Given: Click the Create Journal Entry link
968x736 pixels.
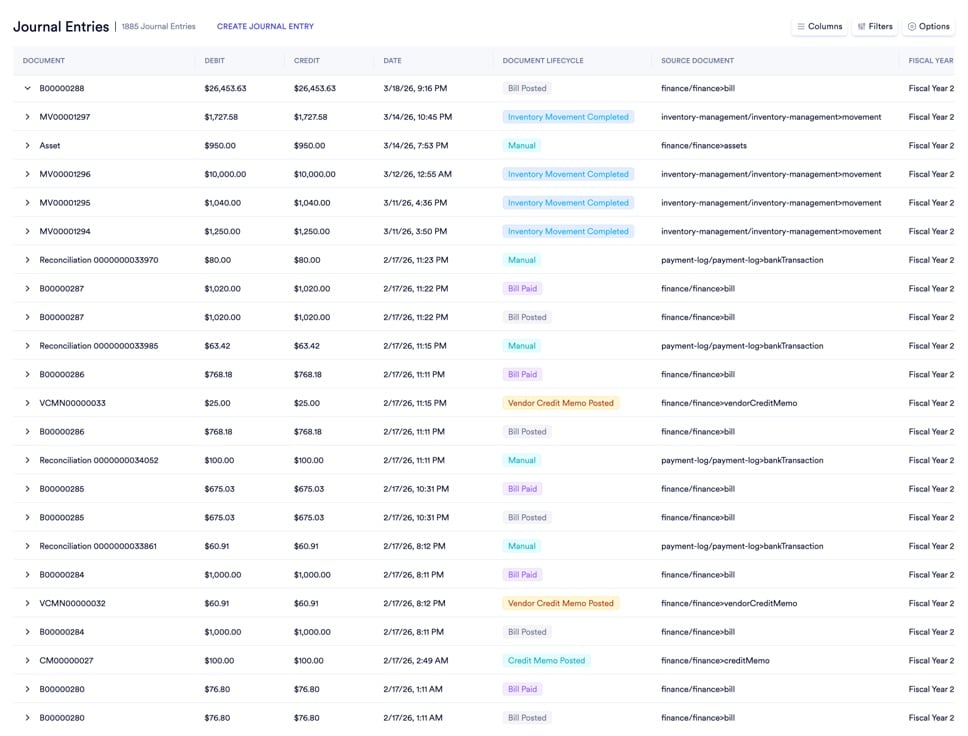Looking at the screenshot, I should click(265, 27).
